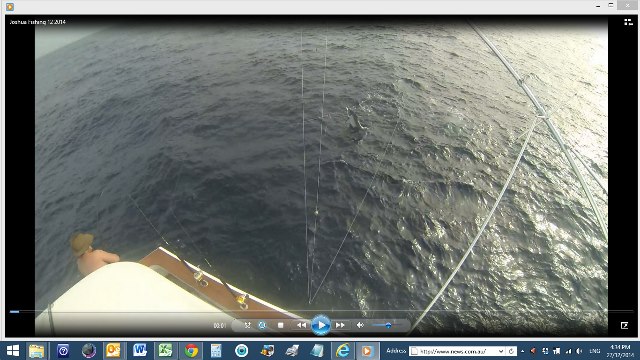Screen dimensions: 640x360
Task: Open the Windows Start menu
Action: pos(13,351)
